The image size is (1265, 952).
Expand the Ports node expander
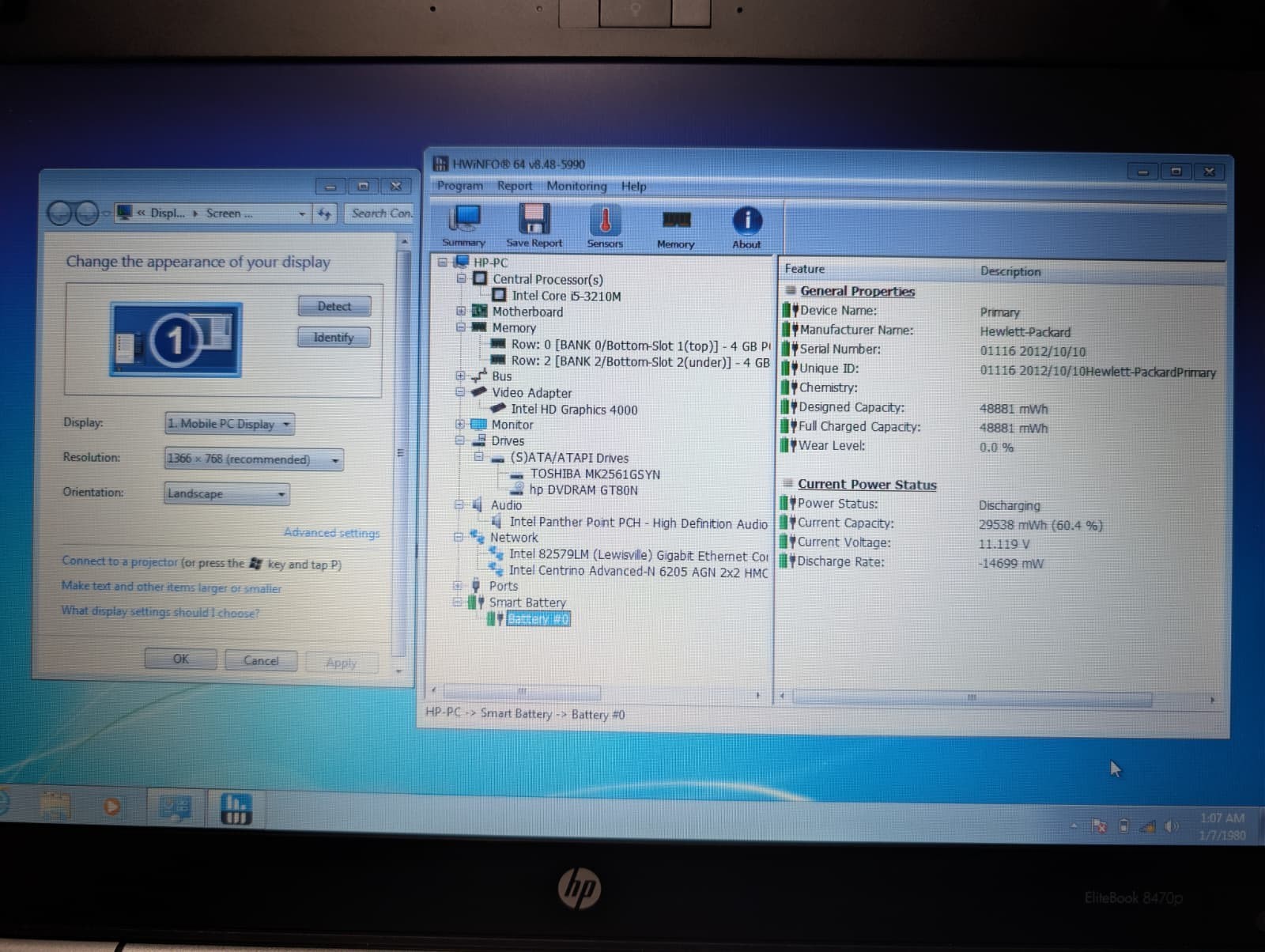click(458, 586)
